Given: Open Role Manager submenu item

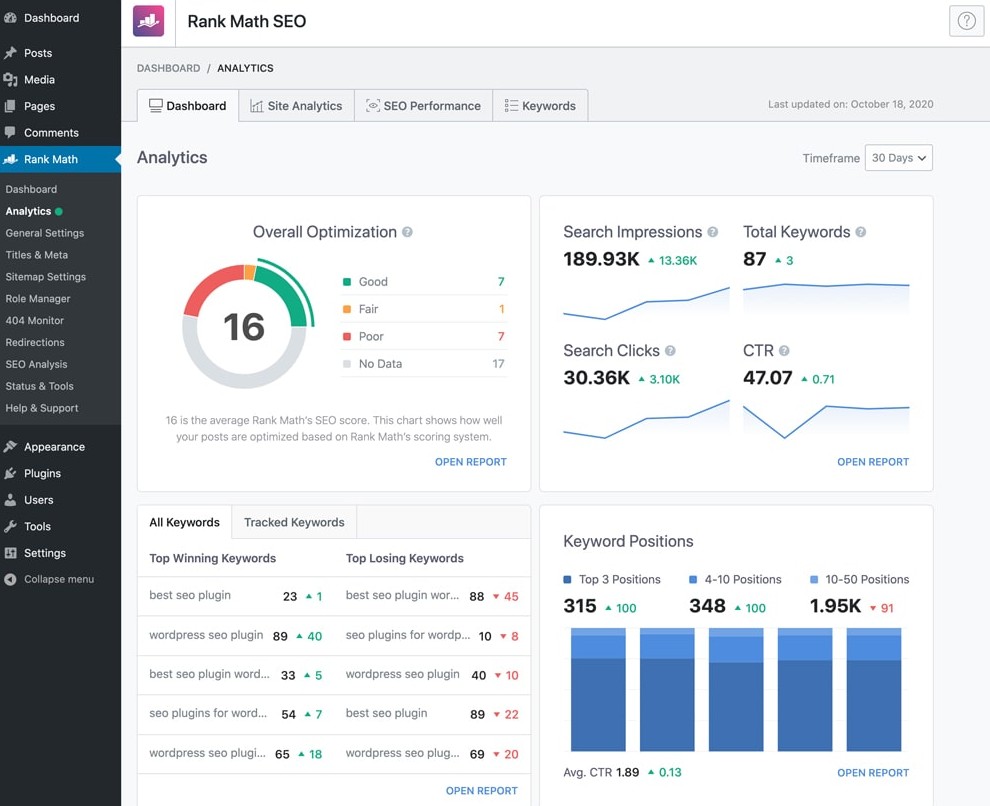Looking at the screenshot, I should coord(38,299).
